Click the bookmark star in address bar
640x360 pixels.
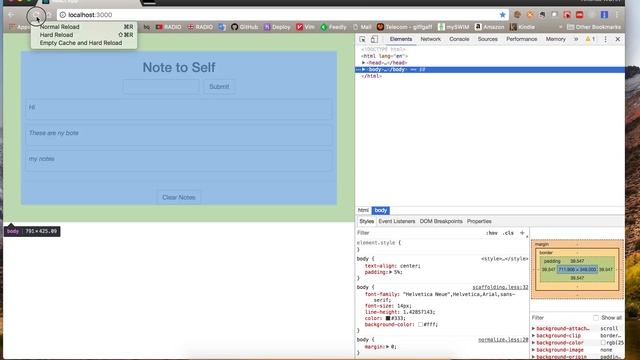click(502, 15)
